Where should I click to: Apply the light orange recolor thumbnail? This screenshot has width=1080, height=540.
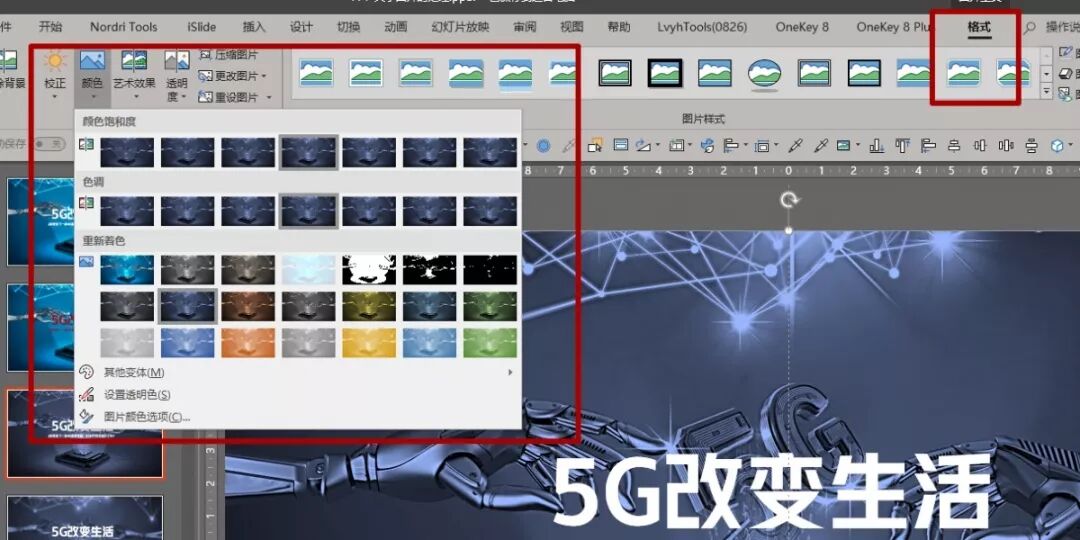point(248,343)
